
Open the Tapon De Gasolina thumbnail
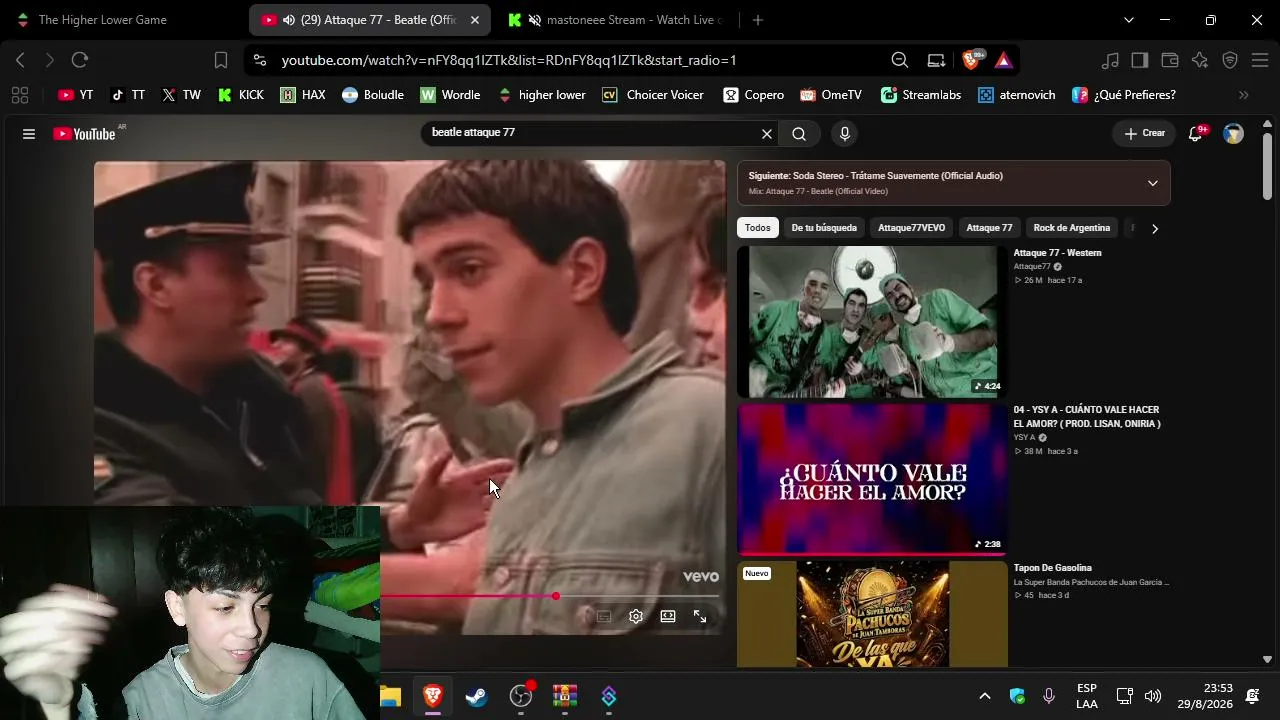pos(872,614)
